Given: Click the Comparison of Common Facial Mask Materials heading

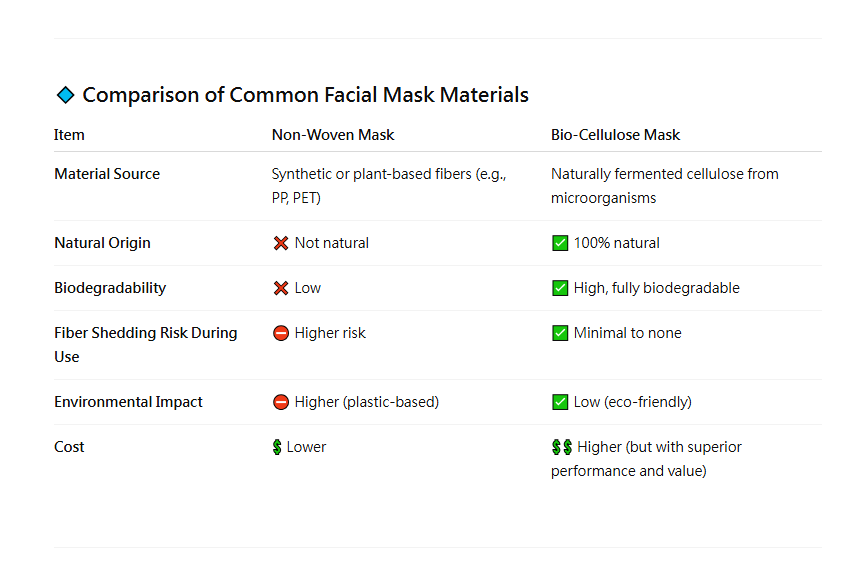Looking at the screenshot, I should 305,95.
